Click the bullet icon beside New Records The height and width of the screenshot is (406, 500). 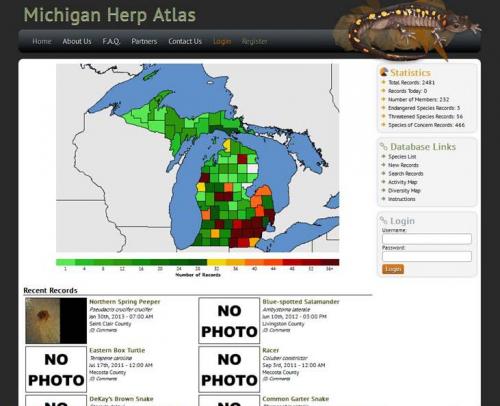[x=383, y=165]
